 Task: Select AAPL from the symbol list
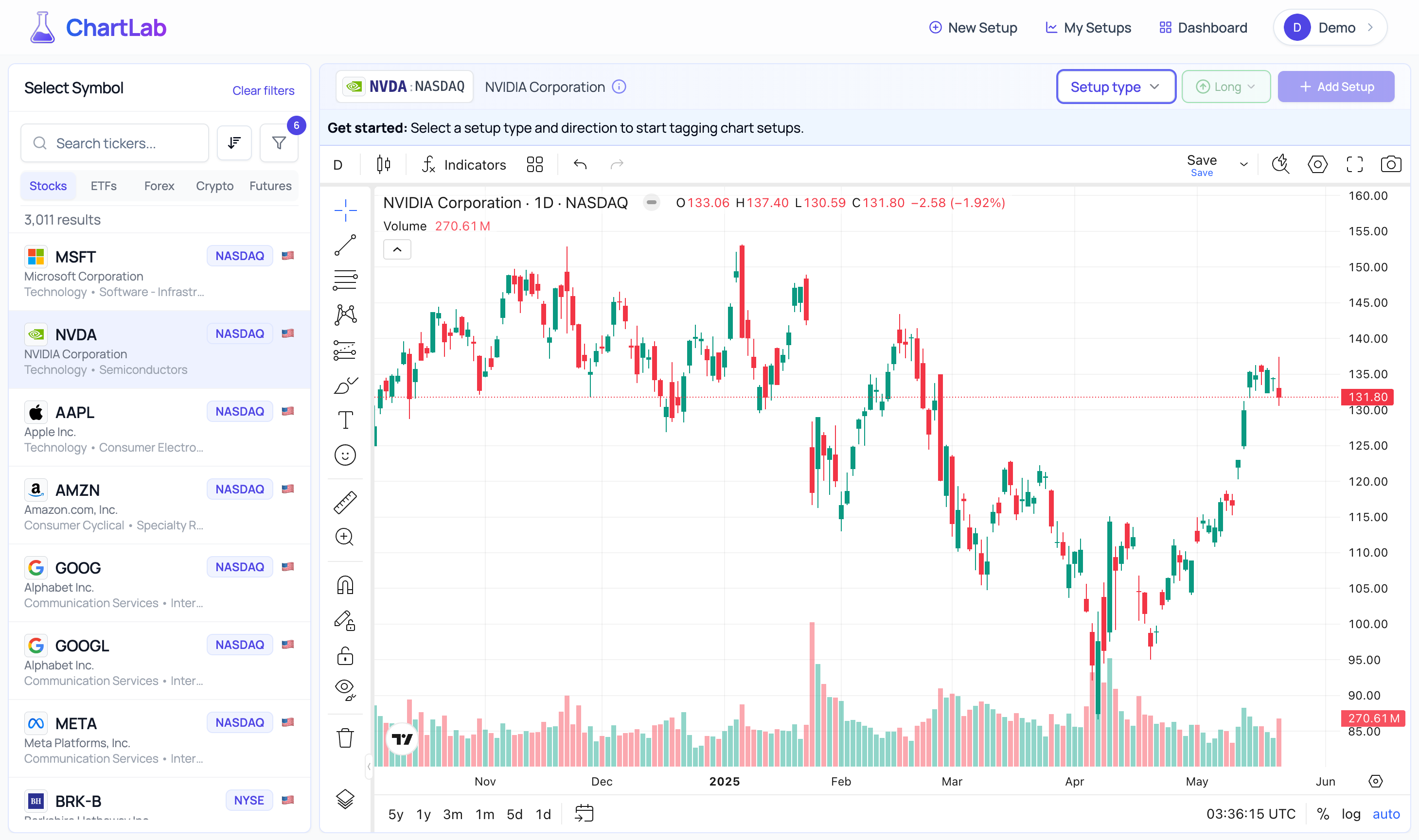pyautogui.click(x=160, y=427)
